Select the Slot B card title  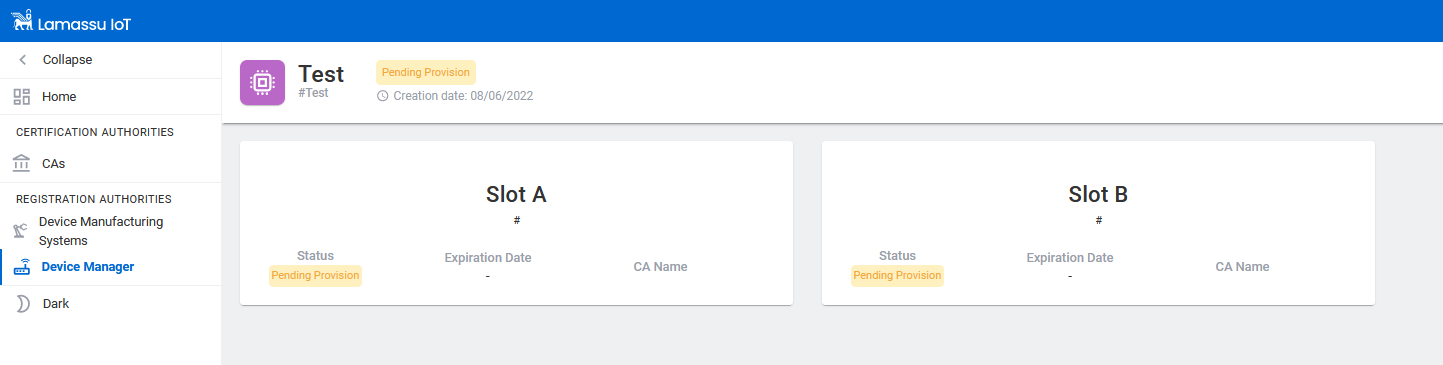[1098, 195]
